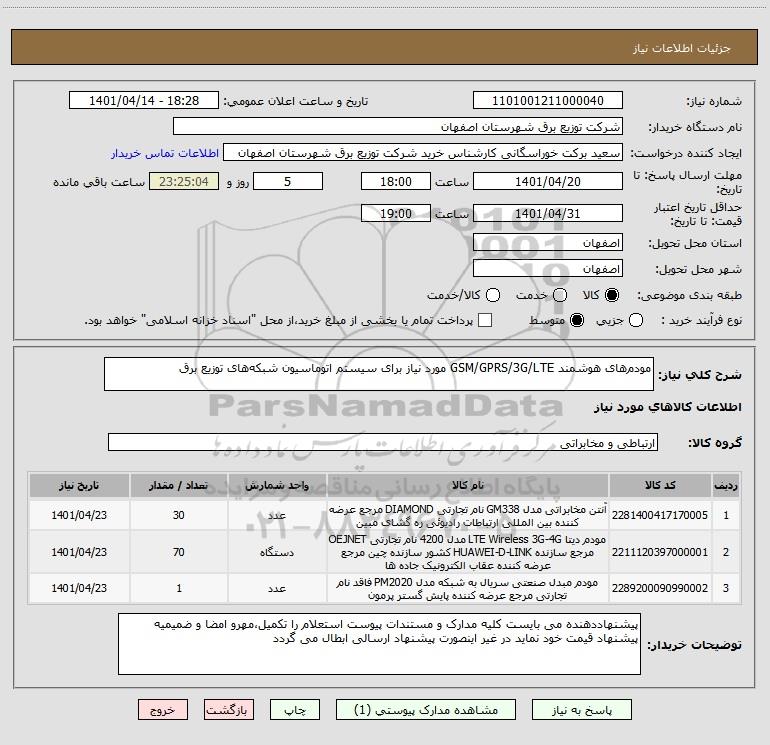Click response deadline date field 1401/04/20

coord(548,181)
